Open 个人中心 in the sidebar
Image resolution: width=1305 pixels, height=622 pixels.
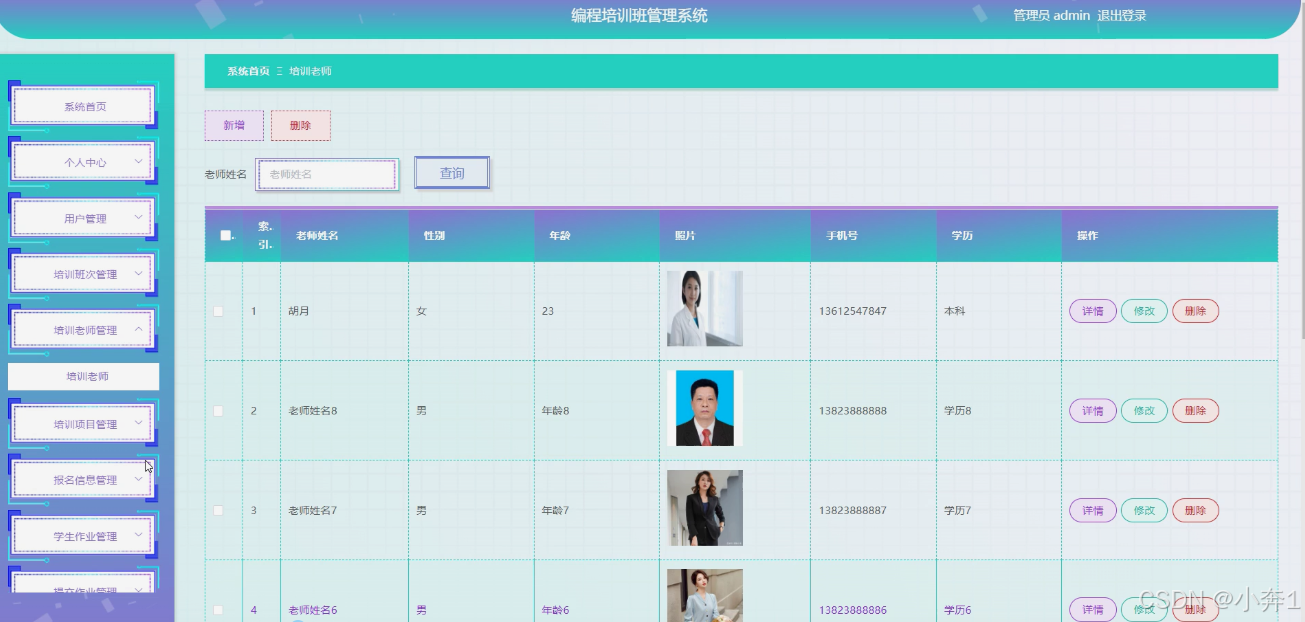[83, 162]
